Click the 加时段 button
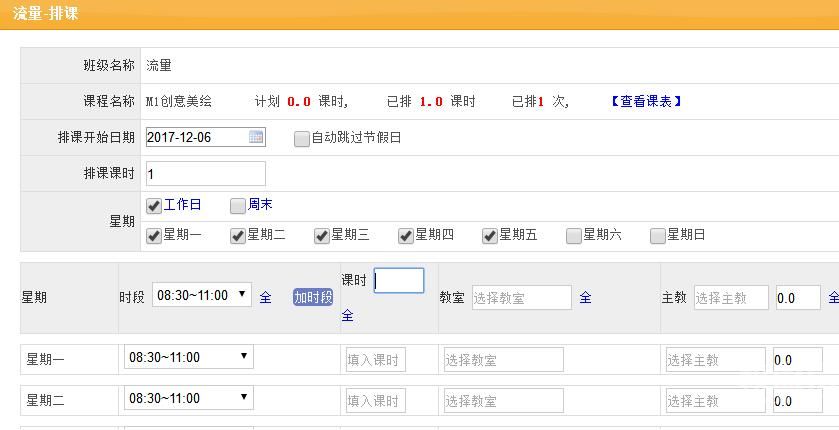839x430 pixels. click(313, 297)
